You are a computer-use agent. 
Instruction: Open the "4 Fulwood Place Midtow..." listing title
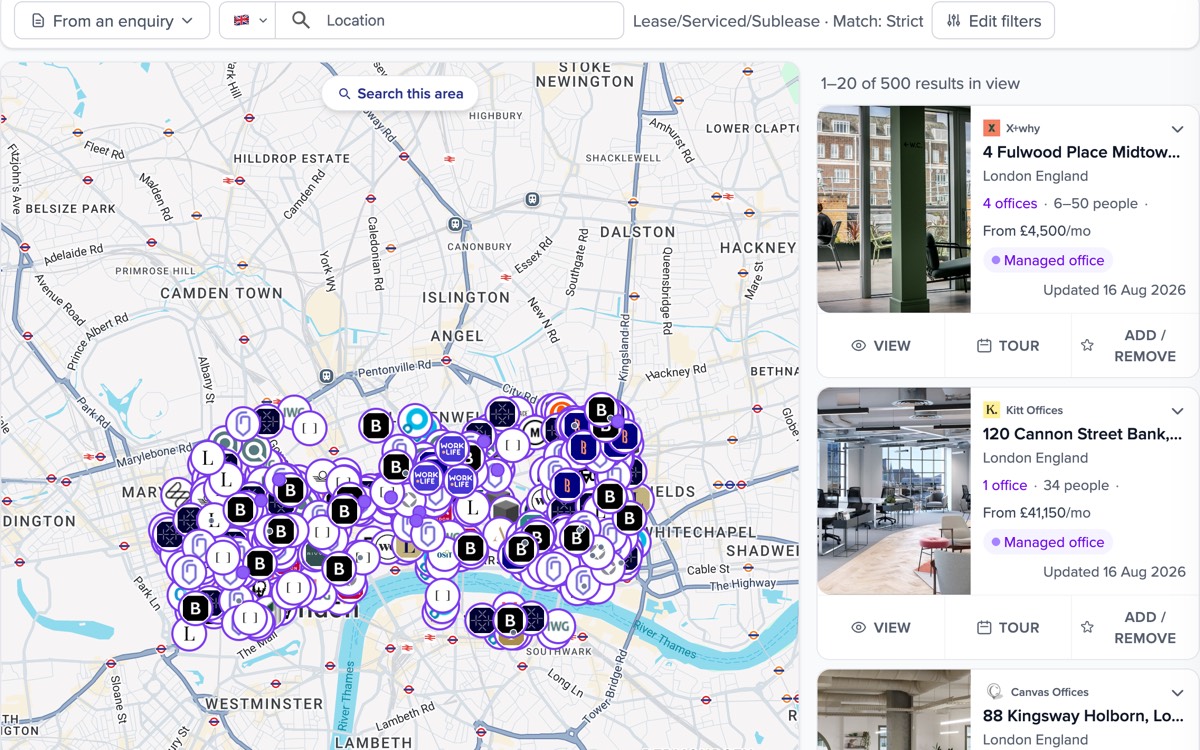point(1081,152)
